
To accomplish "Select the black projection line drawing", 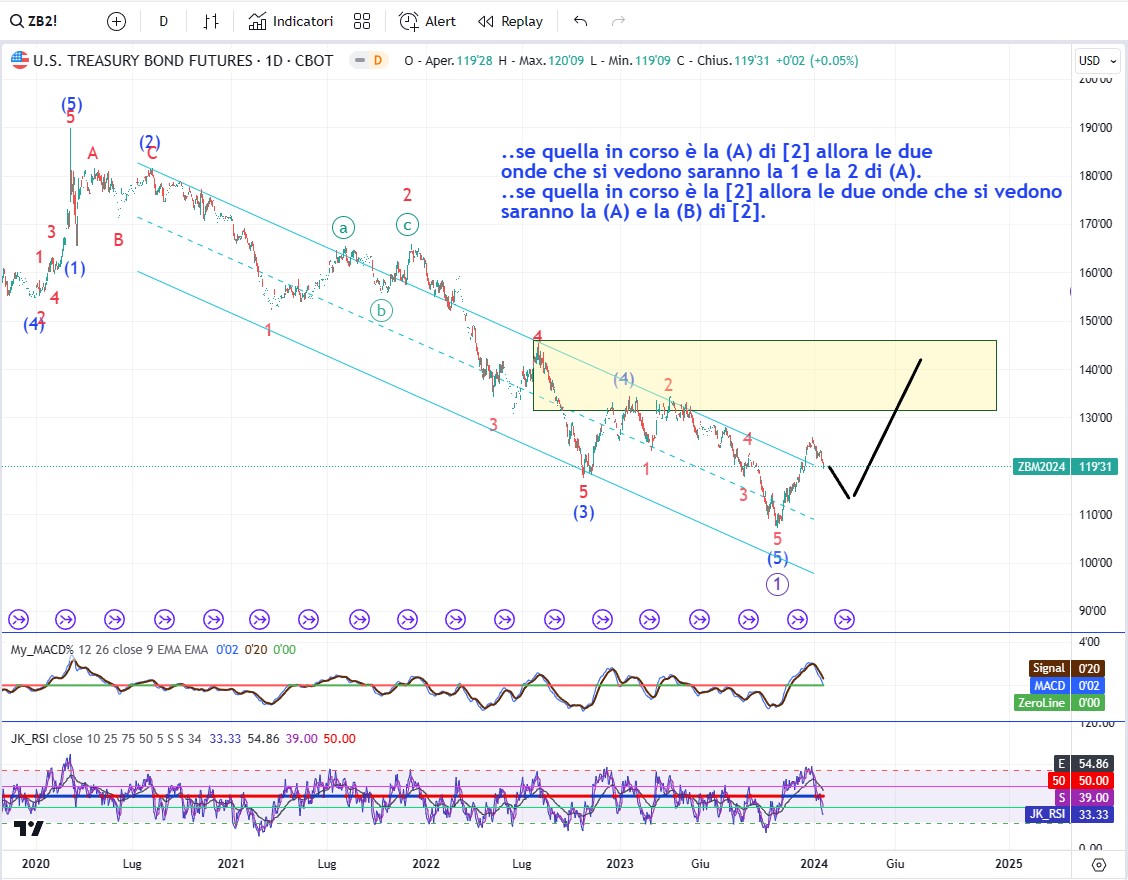I will [875, 429].
